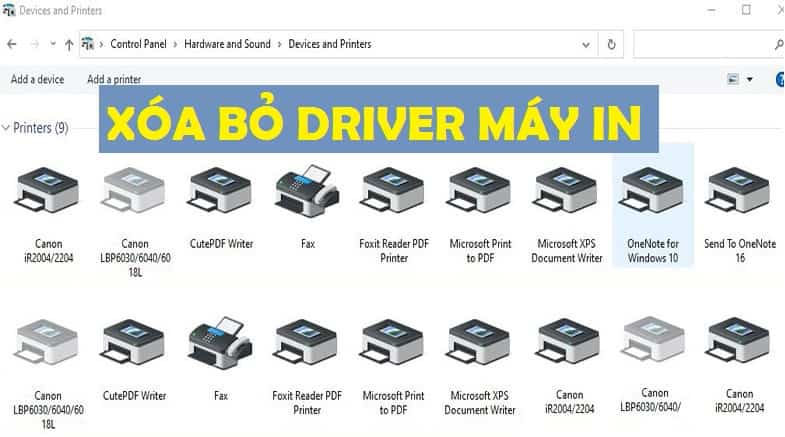Viewport: 785px width, 437px height.
Task: Select faded Canon LBP6030/6040/6018L printer in upper row
Action: pyautogui.click(x=135, y=223)
